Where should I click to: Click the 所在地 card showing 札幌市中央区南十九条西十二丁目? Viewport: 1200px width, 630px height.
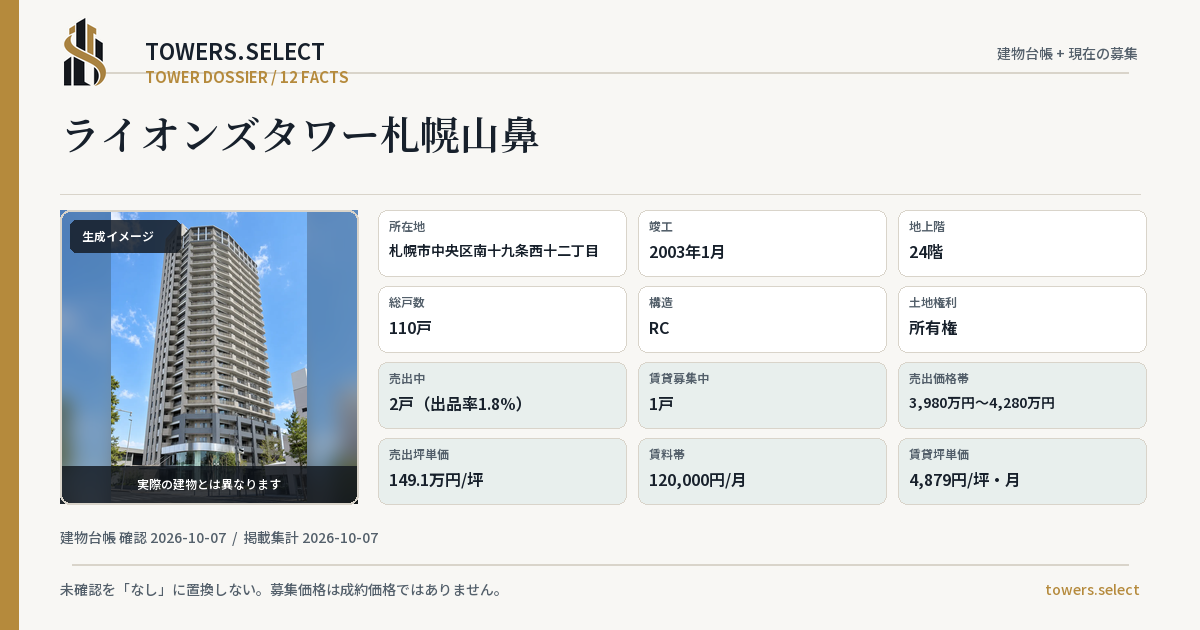(502, 243)
